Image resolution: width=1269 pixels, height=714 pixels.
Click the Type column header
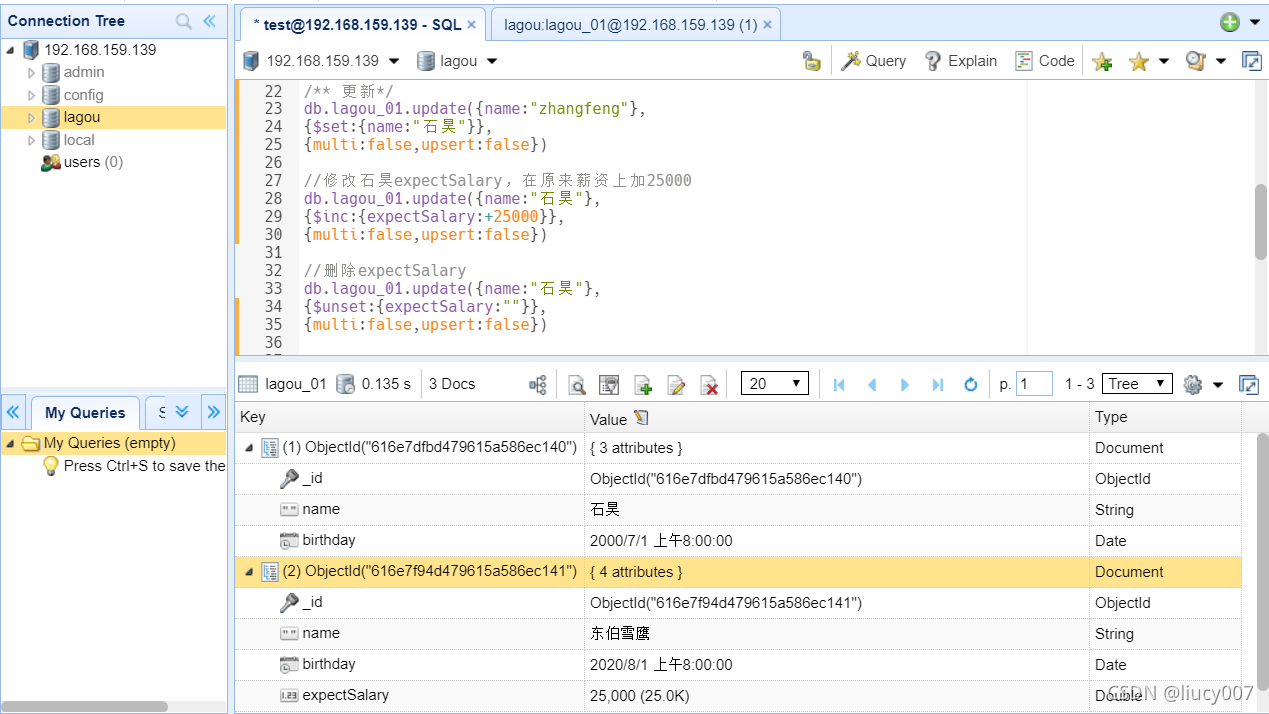1166,418
